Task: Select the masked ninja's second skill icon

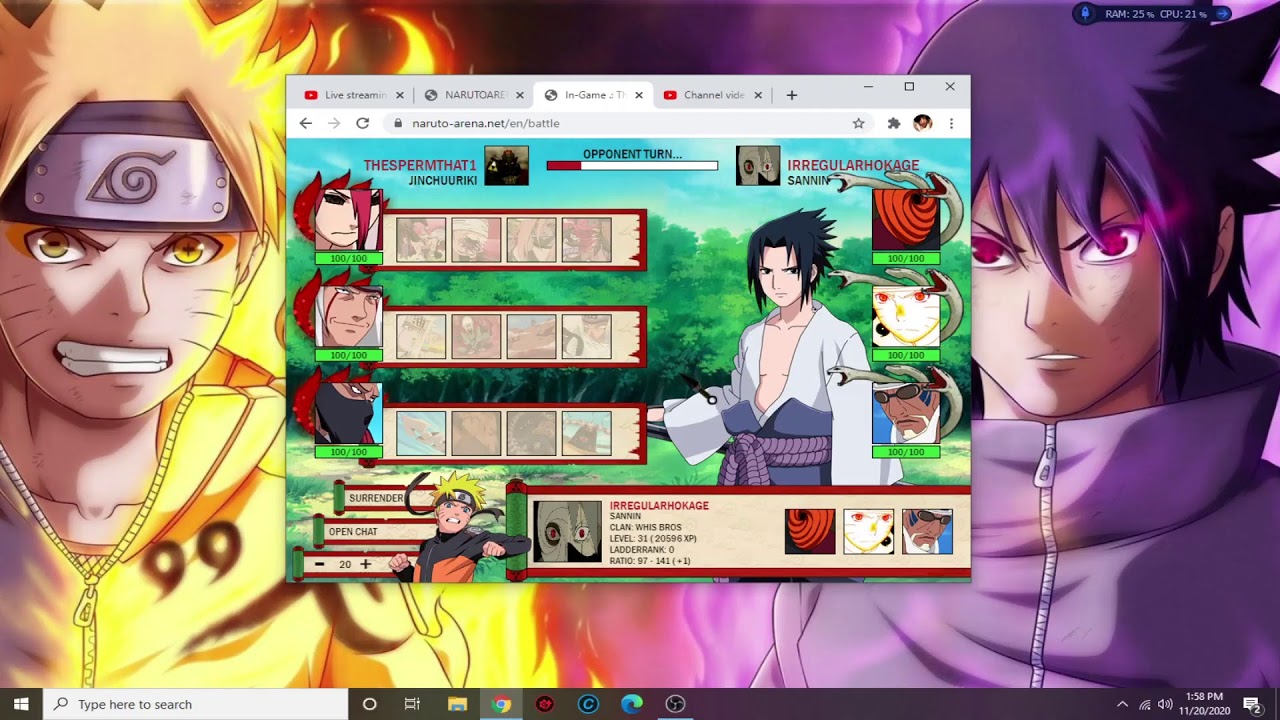Action: (x=476, y=433)
